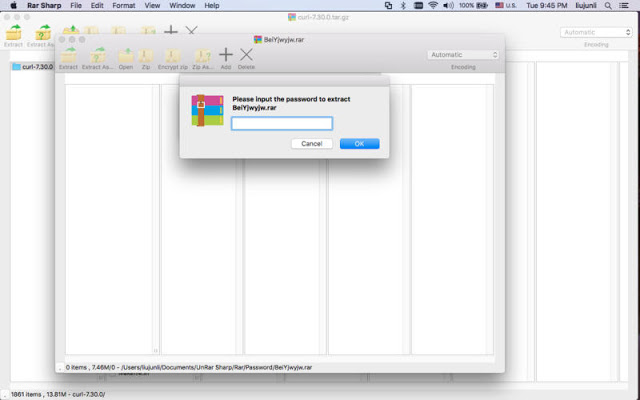640x400 pixels.
Task: Open the Apple menu
Action: pos(13,6)
